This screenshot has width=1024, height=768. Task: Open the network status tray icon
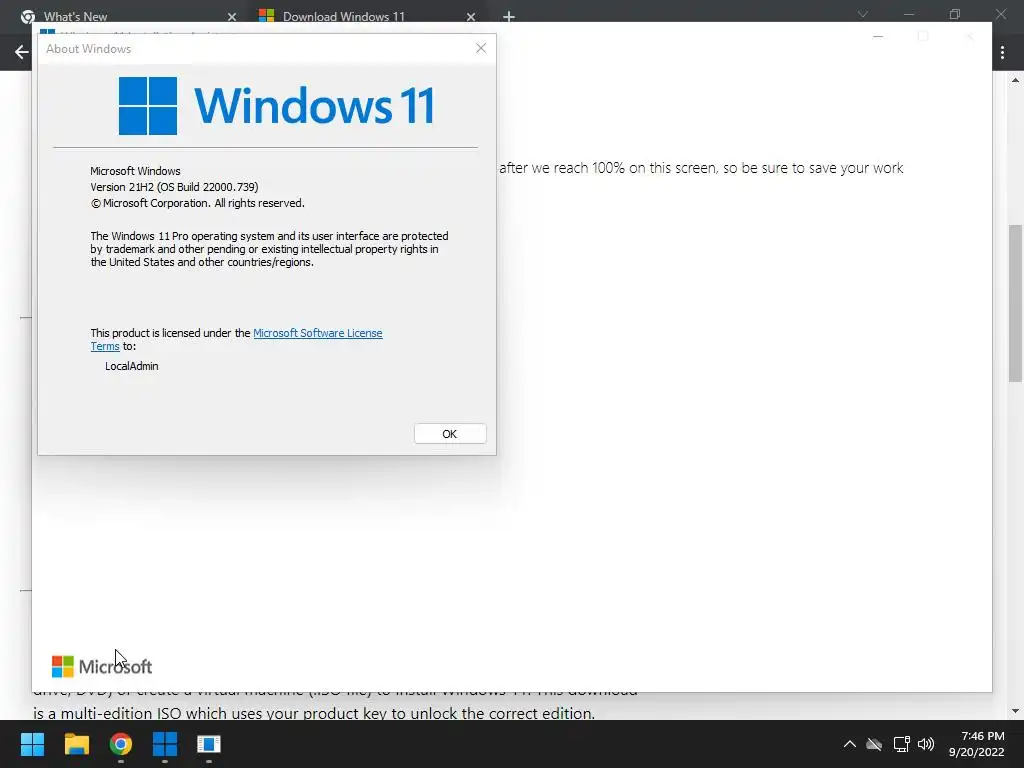(901, 744)
